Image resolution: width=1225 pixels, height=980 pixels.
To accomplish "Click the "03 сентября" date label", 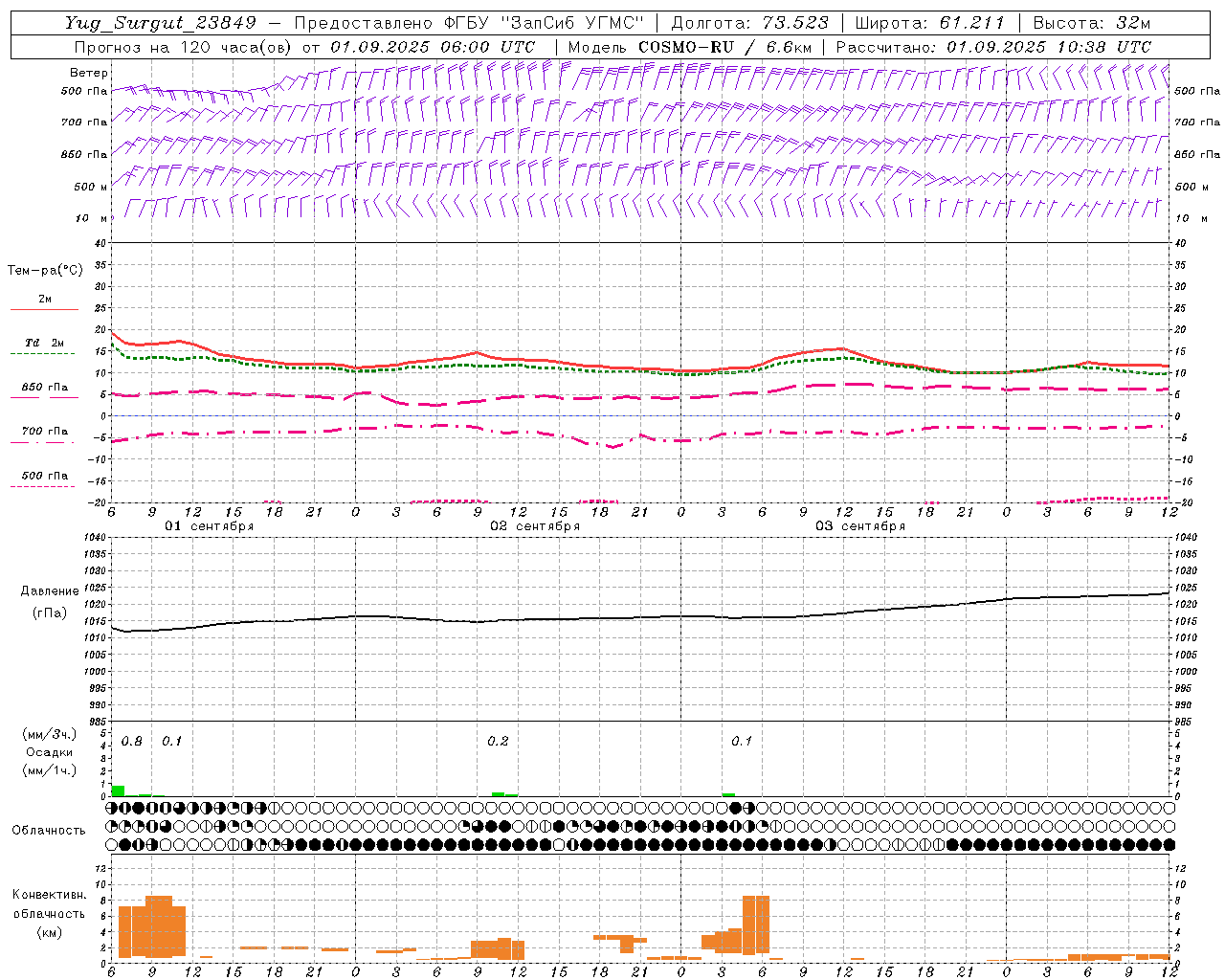I will [860, 525].
